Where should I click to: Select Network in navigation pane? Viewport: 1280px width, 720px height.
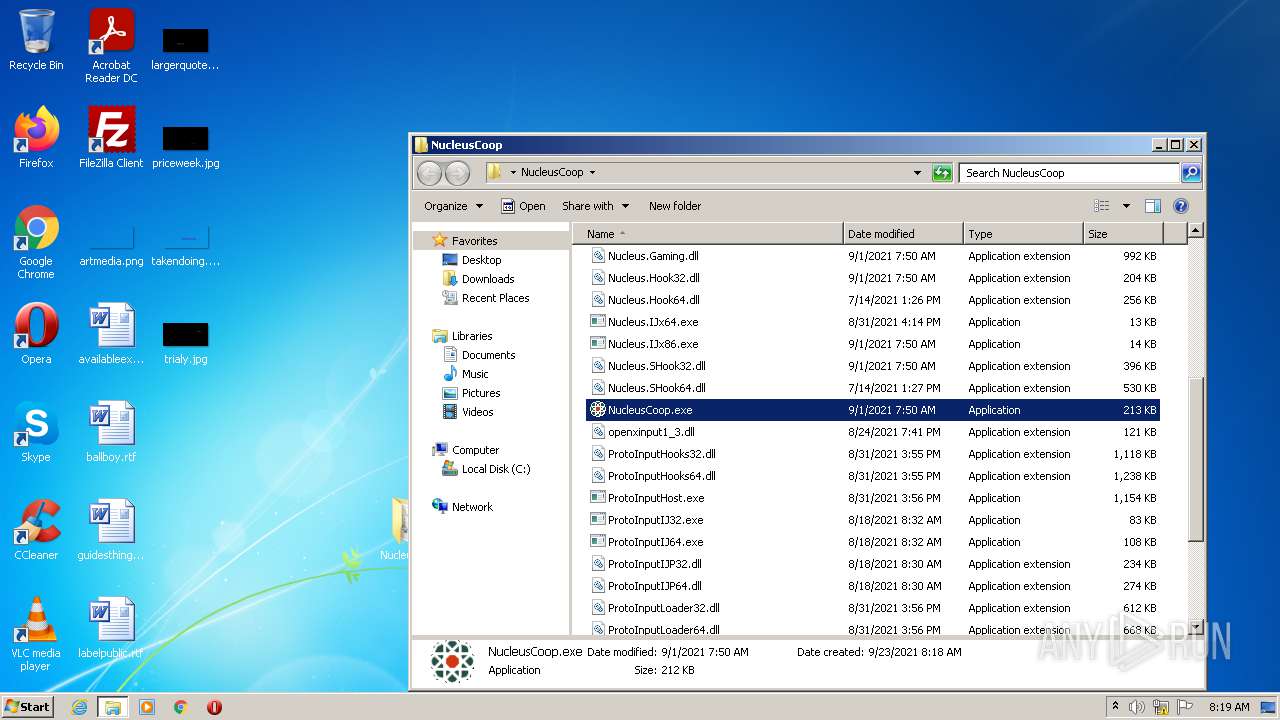[x=472, y=507]
